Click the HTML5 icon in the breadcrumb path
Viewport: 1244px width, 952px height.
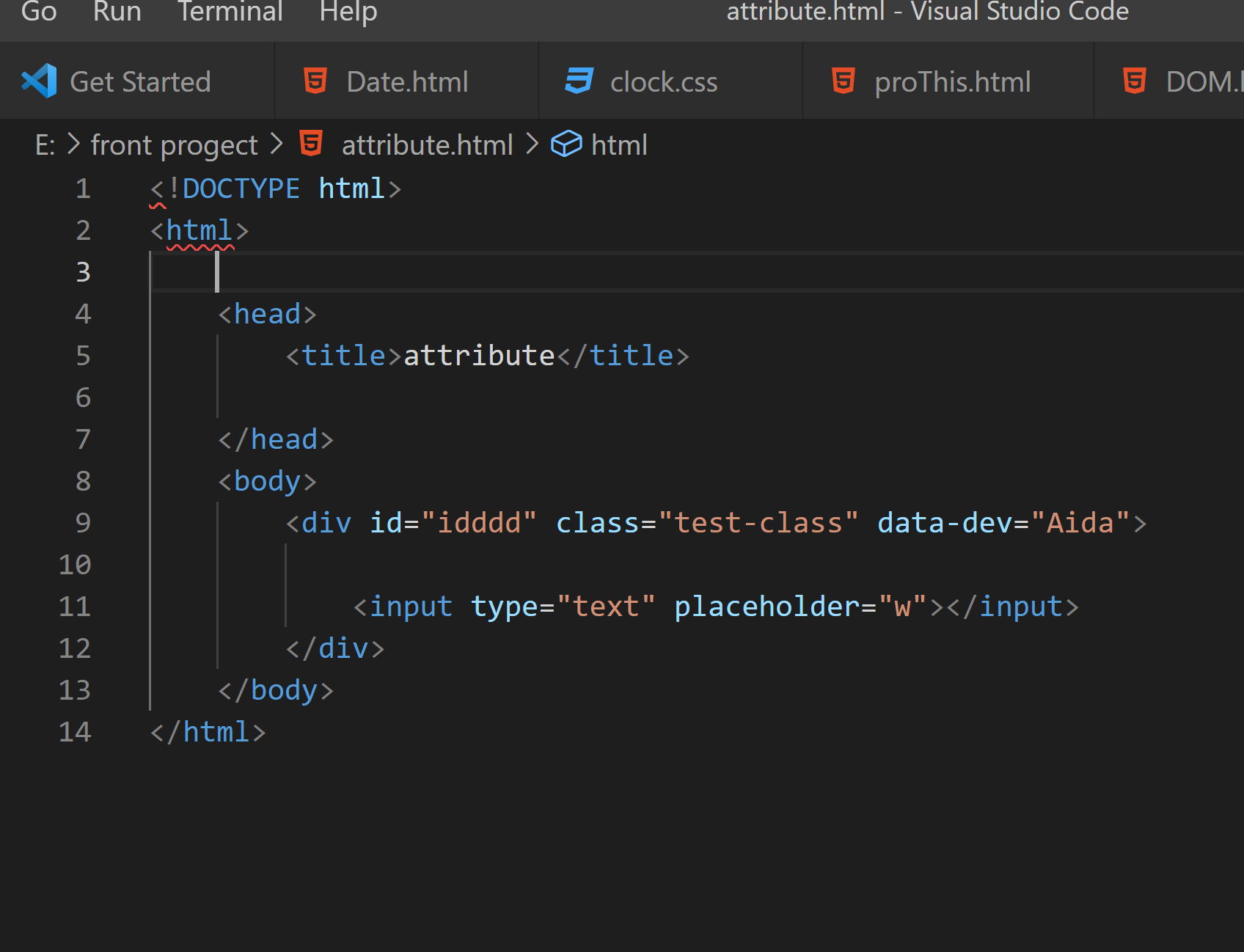pyautogui.click(x=311, y=144)
